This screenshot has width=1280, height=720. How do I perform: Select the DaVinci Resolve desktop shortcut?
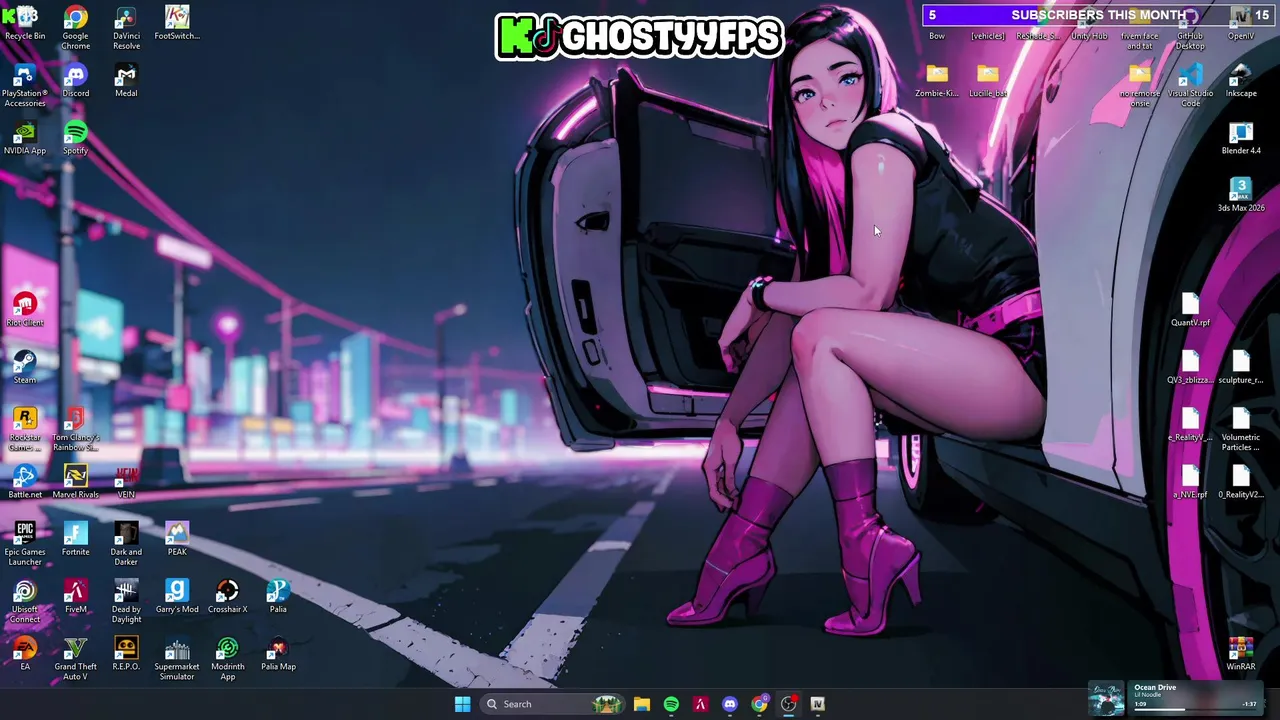point(126,27)
